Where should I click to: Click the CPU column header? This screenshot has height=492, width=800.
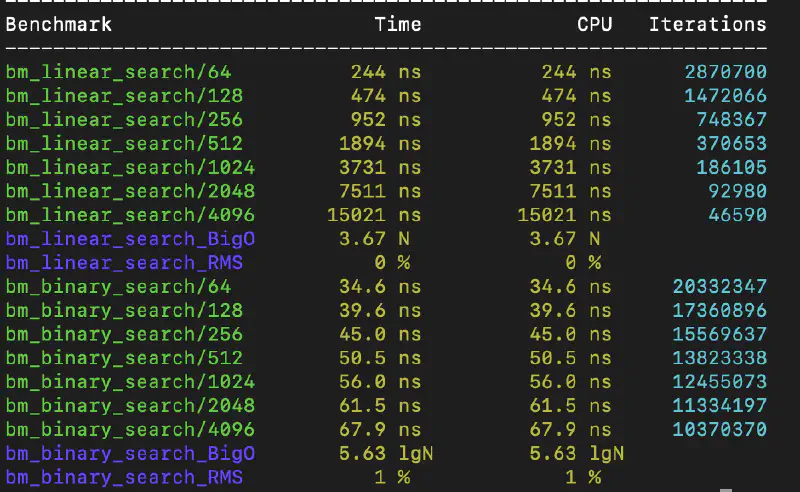coord(595,24)
